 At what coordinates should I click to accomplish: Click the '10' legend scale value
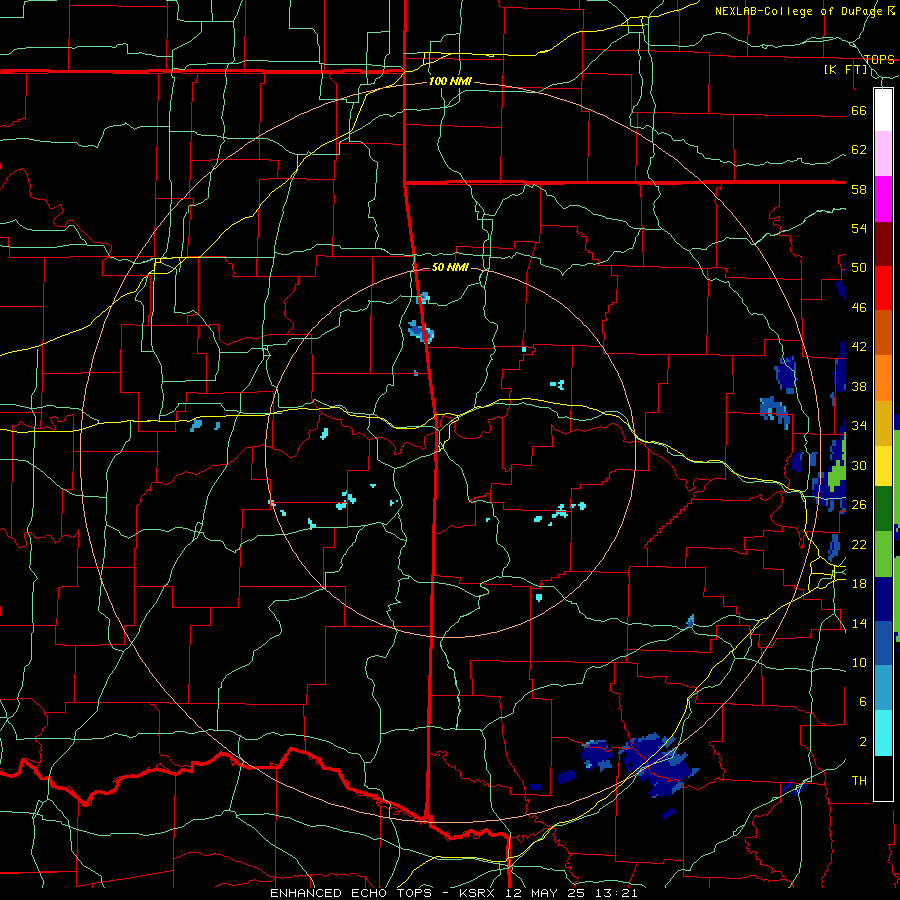point(859,662)
